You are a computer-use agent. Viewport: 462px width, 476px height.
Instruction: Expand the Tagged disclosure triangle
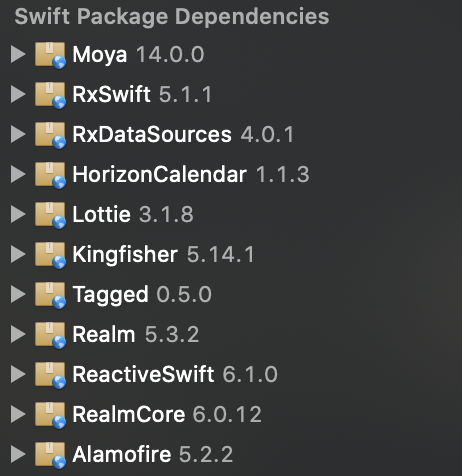(18, 294)
